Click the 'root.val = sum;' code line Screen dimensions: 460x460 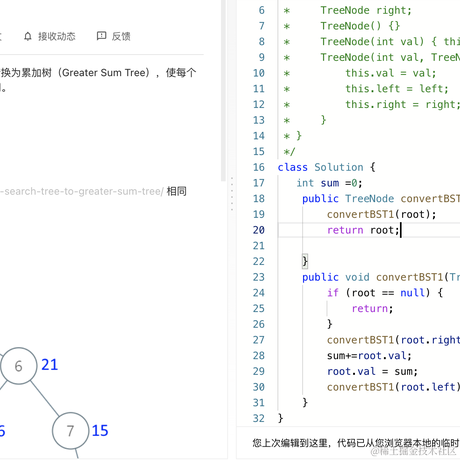click(372, 371)
